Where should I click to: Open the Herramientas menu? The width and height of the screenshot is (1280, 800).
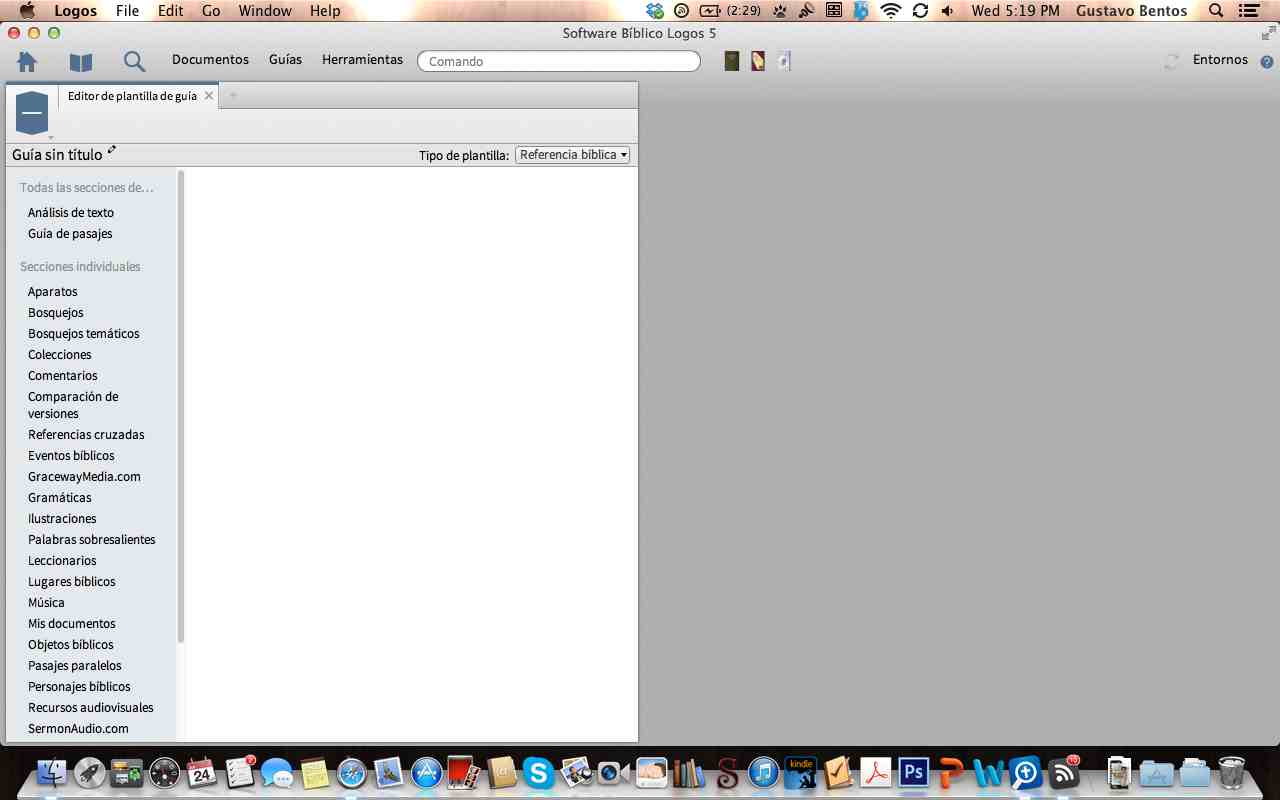point(362,60)
